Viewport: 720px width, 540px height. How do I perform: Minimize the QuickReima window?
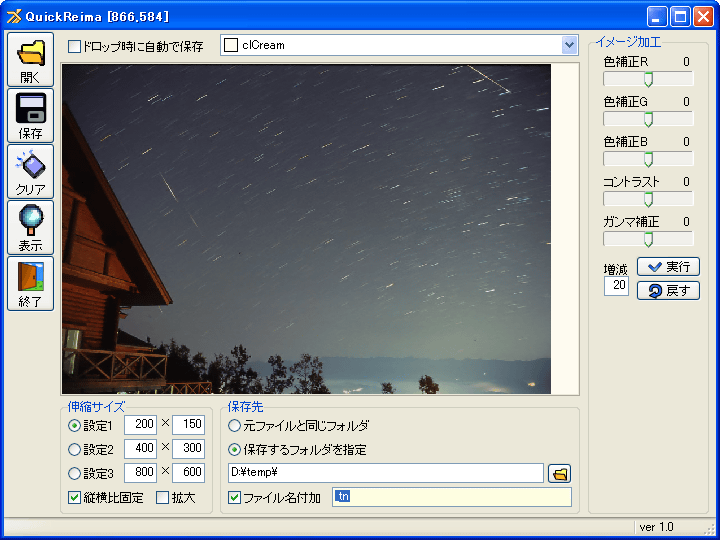tap(657, 17)
